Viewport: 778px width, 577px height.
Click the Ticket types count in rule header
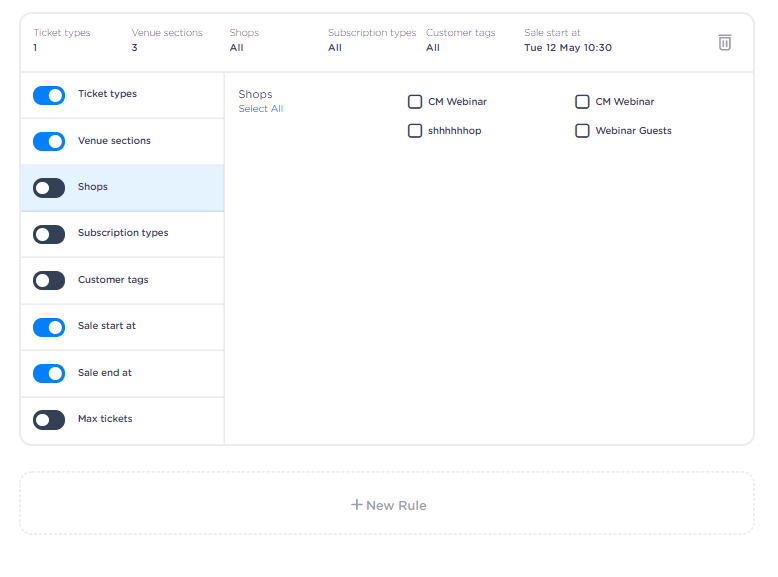tap(36, 48)
